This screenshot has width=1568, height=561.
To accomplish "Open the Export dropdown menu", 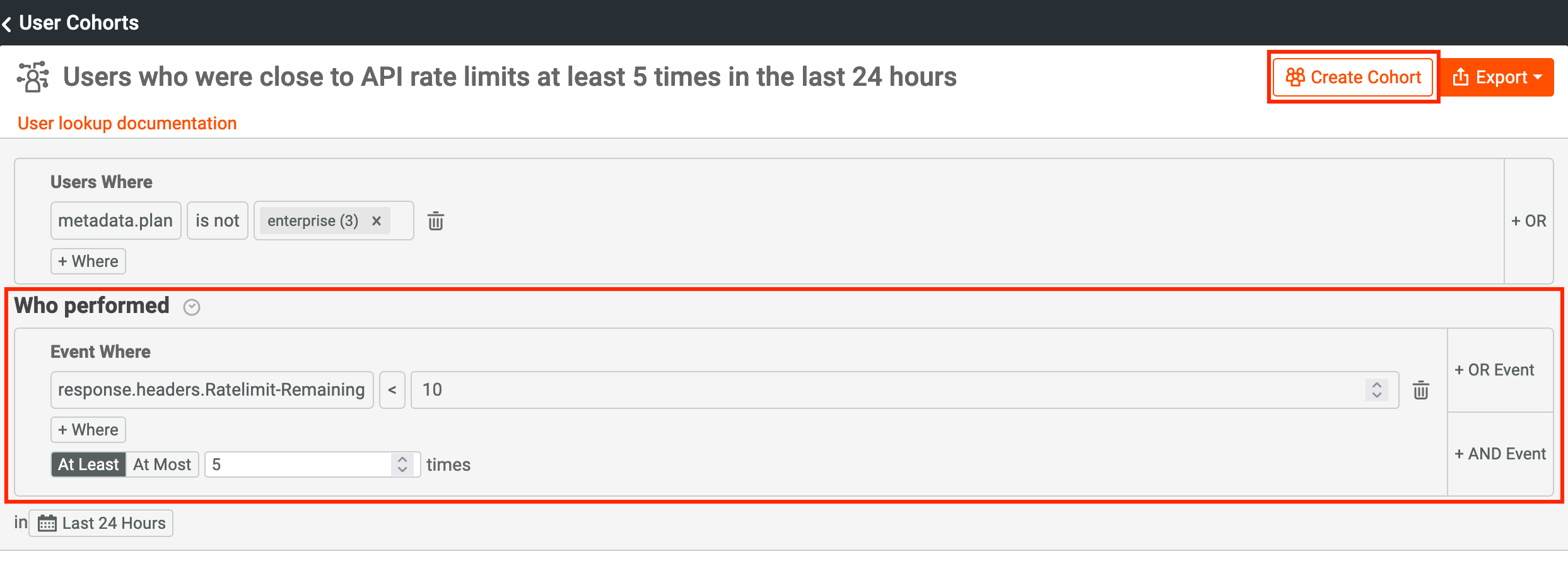I will [1497, 78].
